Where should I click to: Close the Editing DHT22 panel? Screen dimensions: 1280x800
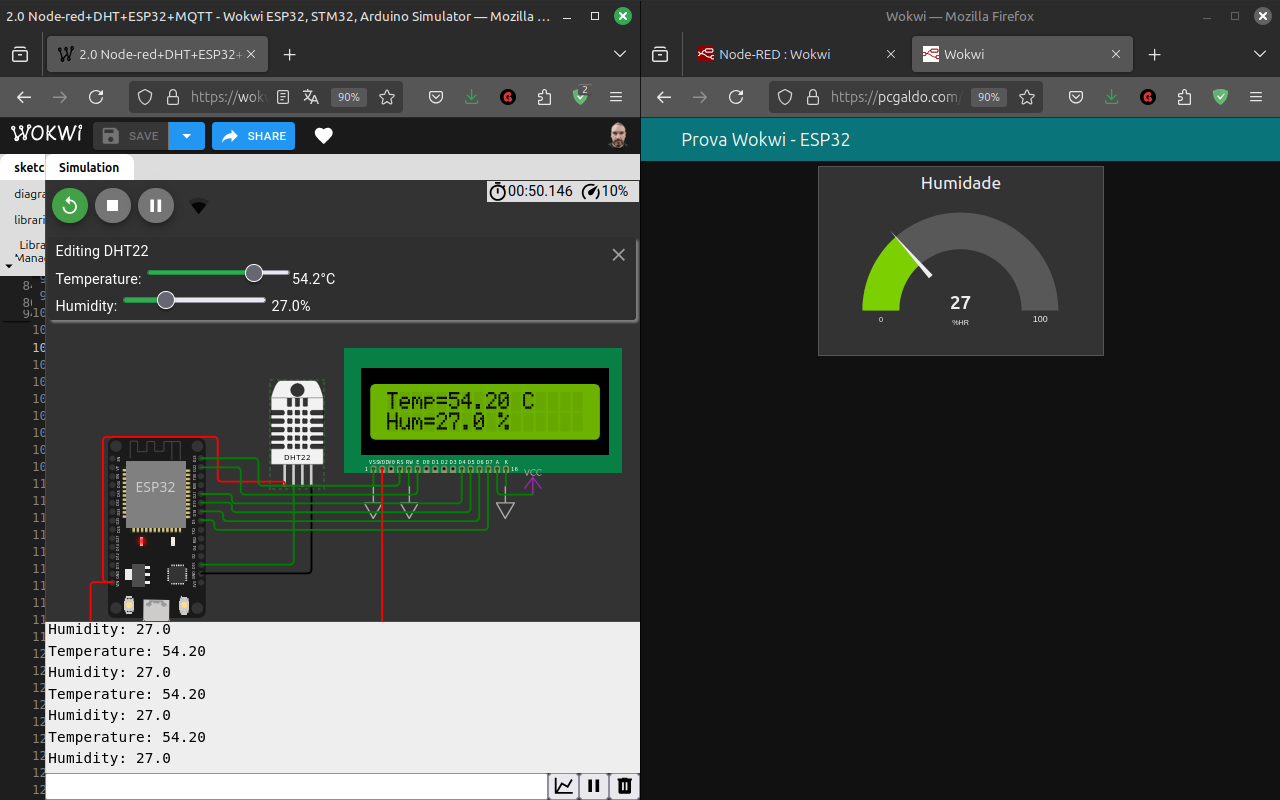pos(618,255)
